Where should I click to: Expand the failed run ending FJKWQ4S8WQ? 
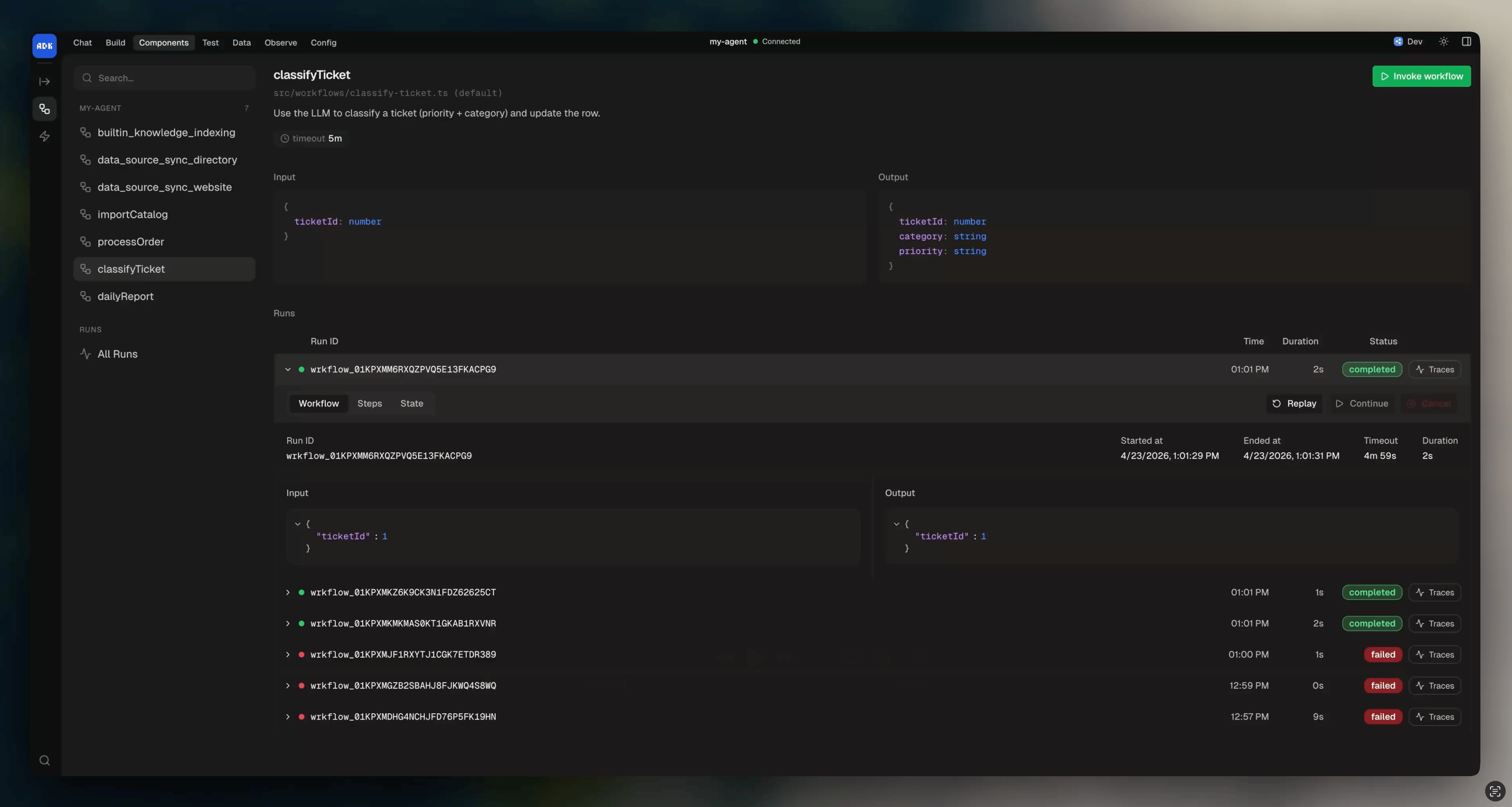tap(288, 685)
